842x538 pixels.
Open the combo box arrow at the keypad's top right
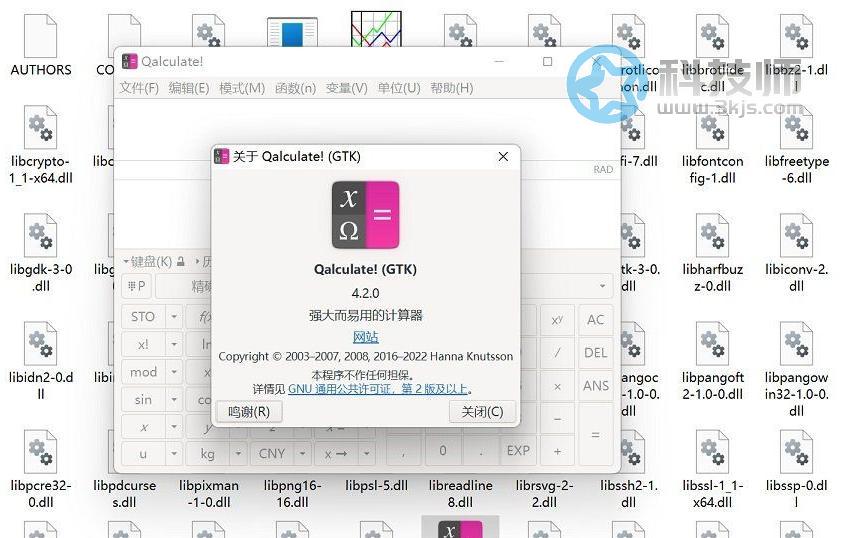pos(603,286)
